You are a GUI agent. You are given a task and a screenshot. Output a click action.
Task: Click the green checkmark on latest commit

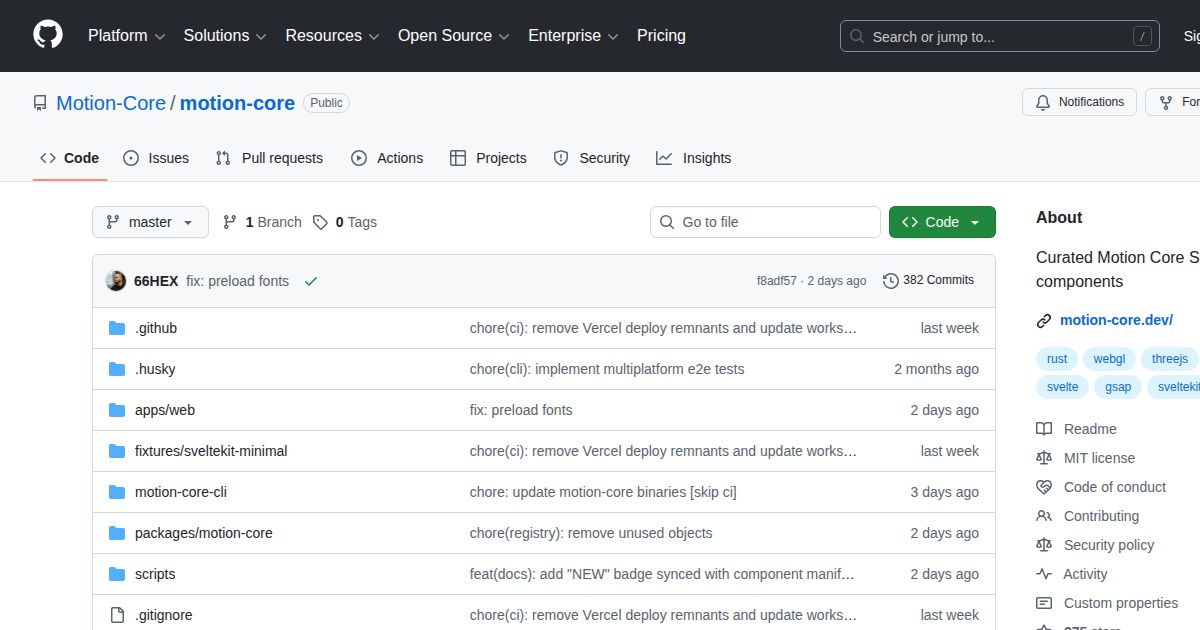[x=310, y=281]
